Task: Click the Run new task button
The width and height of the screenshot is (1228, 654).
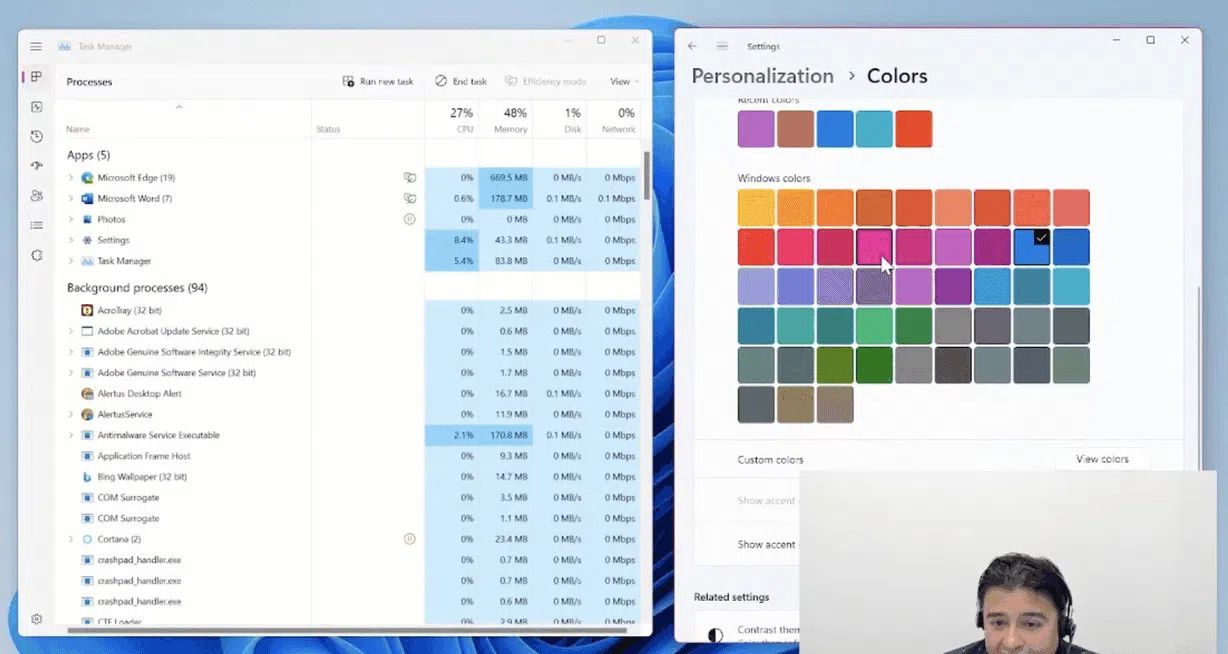Action: coord(378,81)
